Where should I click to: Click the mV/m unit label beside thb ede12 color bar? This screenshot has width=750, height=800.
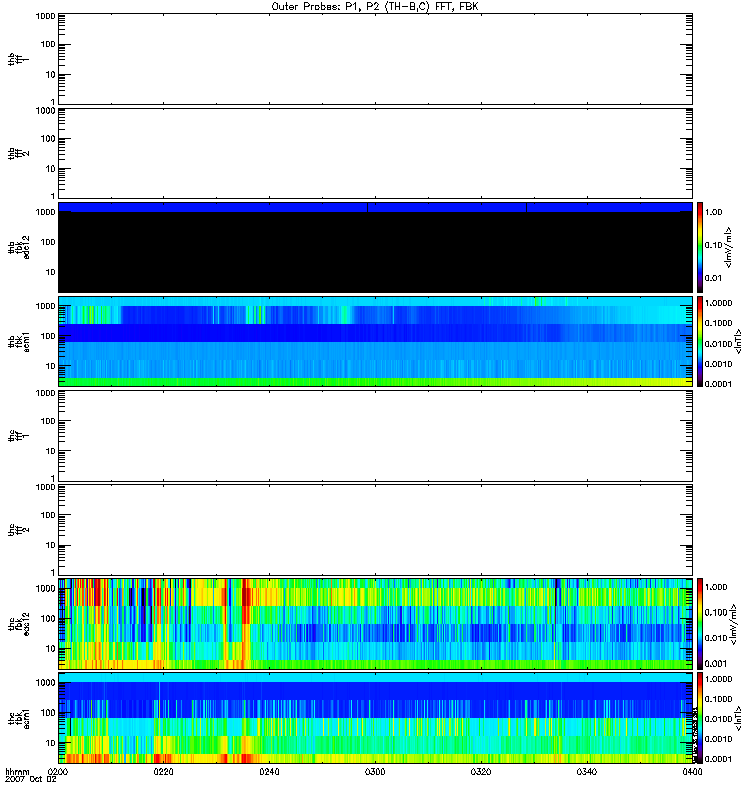pyautogui.click(x=729, y=247)
